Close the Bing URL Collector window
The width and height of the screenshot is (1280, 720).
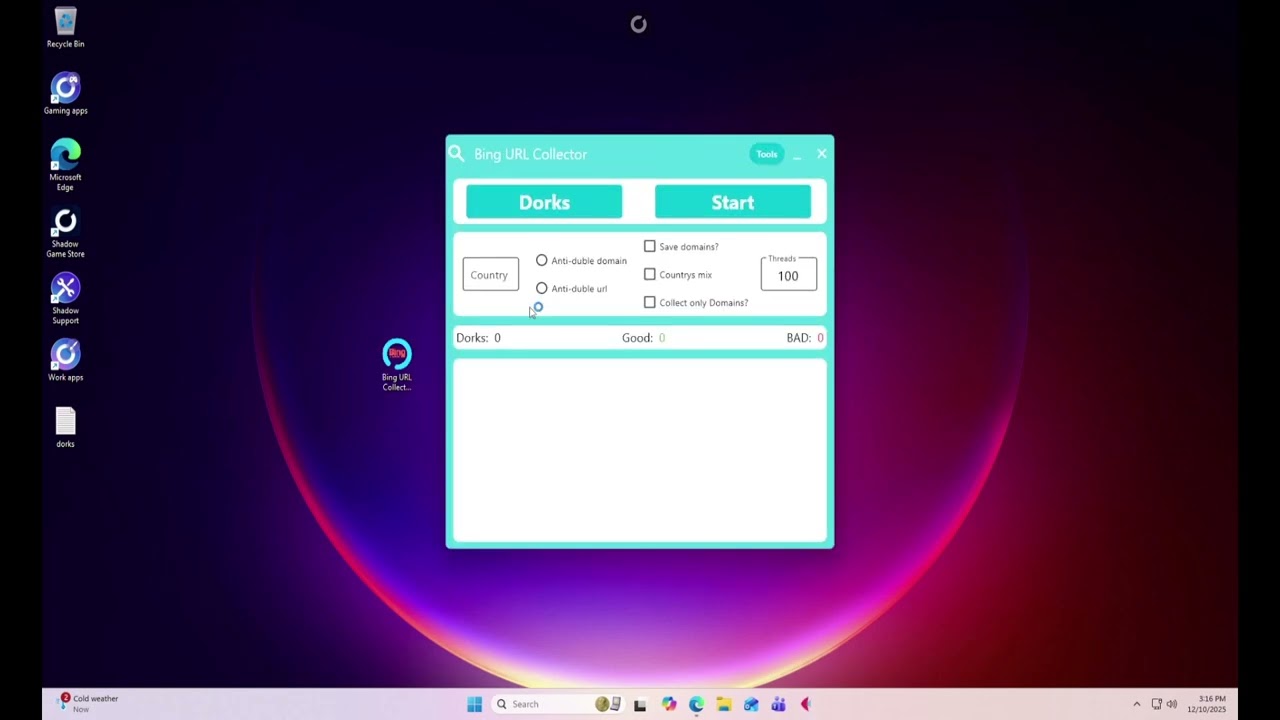(x=822, y=154)
